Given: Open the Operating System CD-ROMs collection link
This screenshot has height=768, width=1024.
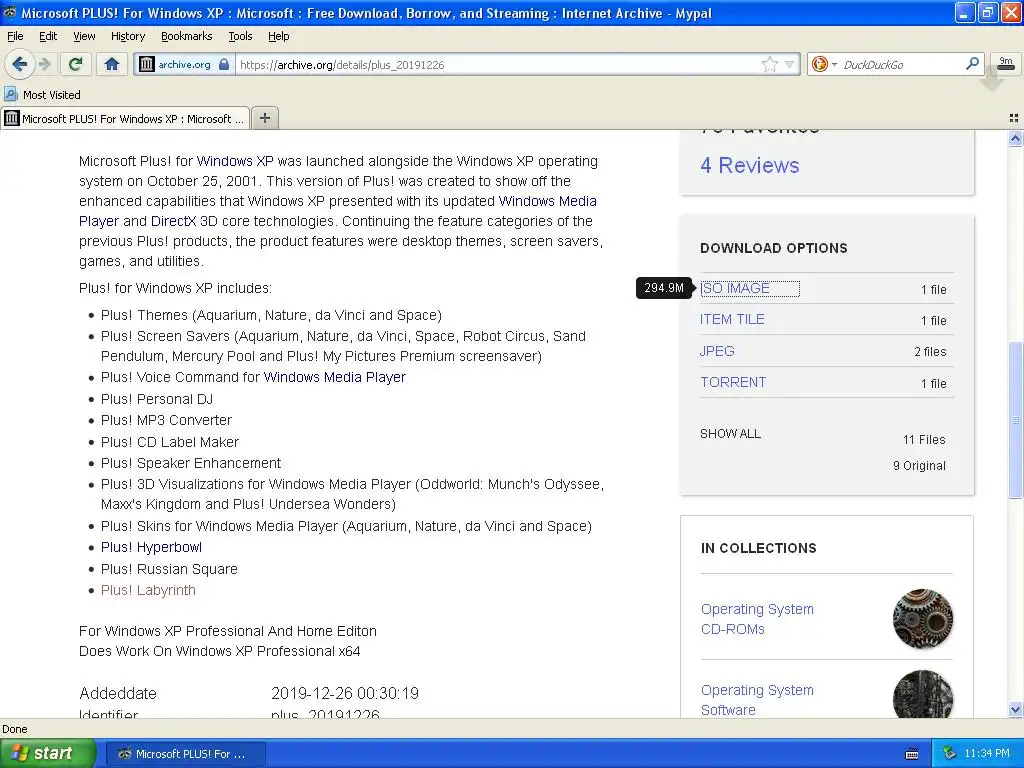Looking at the screenshot, I should pos(757,619).
